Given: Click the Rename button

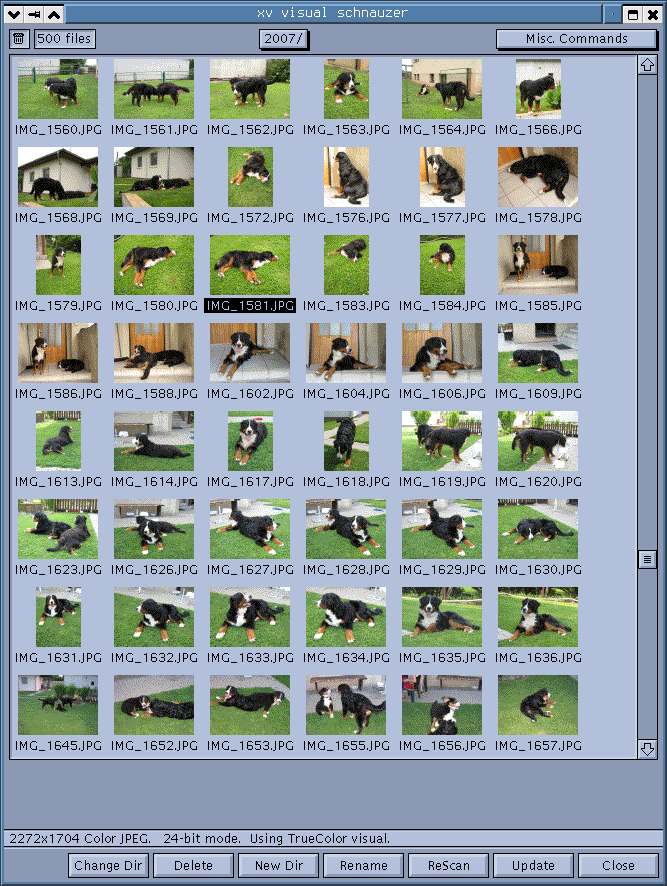Looking at the screenshot, I should click(x=363, y=865).
